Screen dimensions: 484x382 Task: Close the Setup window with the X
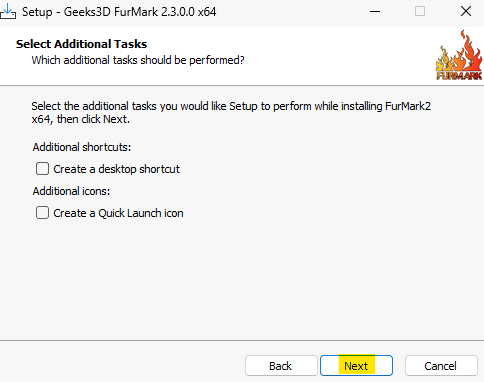click(x=466, y=12)
